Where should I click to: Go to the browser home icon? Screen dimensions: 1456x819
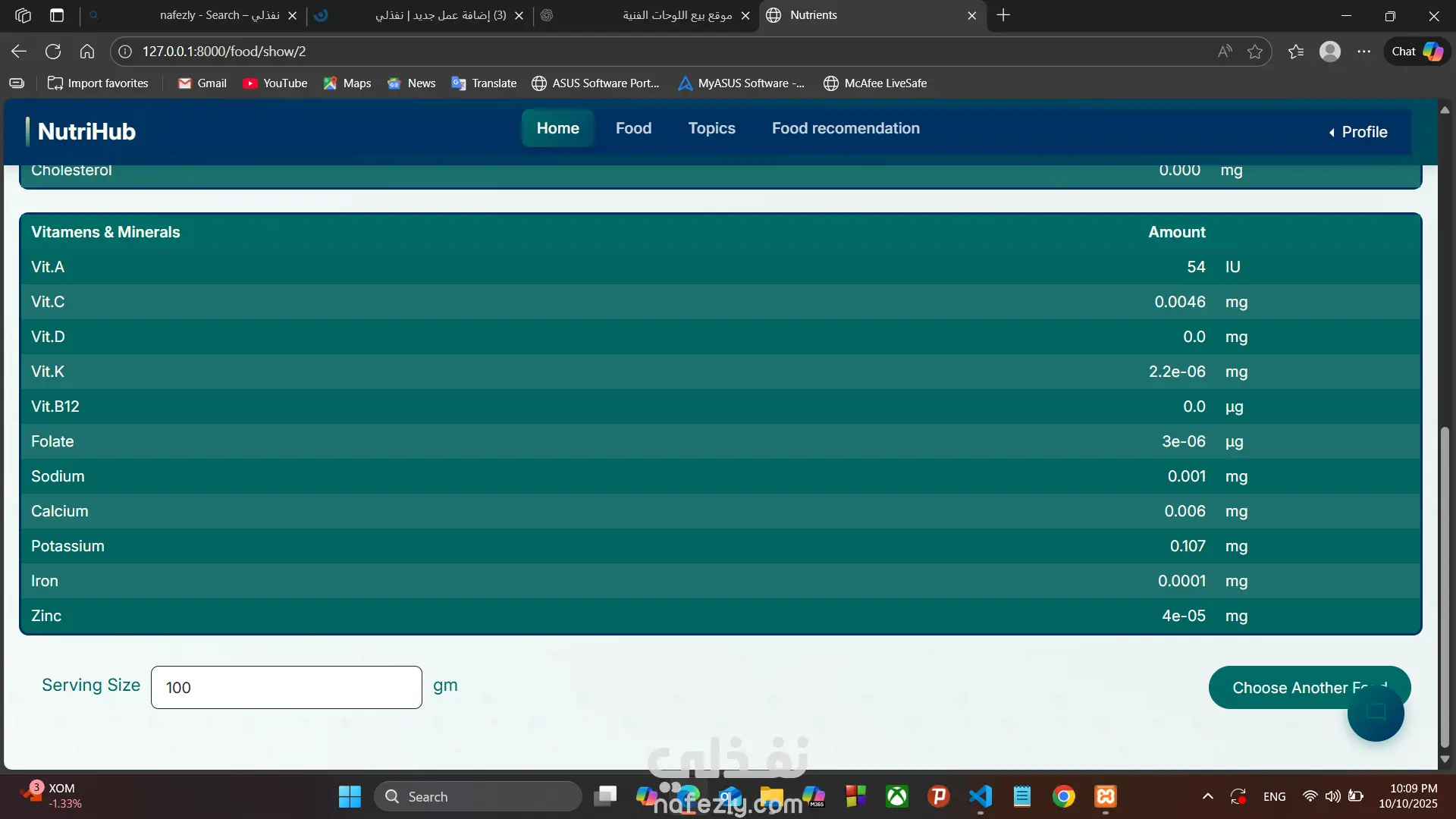pyautogui.click(x=87, y=52)
